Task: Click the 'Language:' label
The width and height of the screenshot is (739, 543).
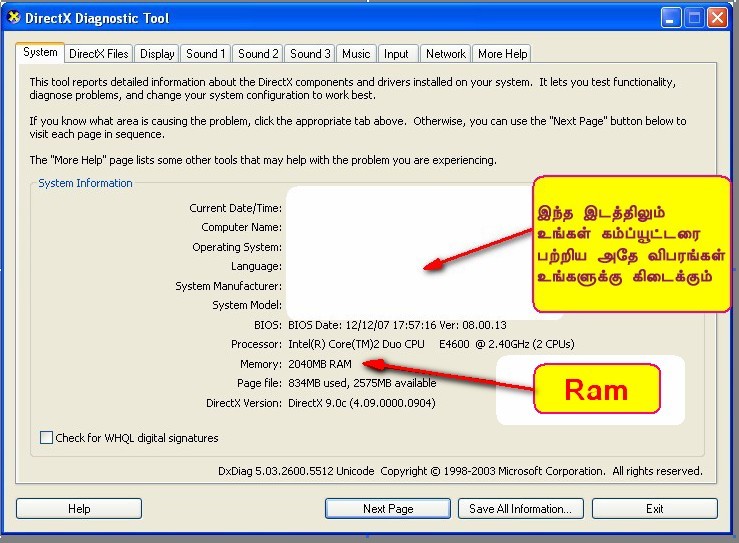Action: (x=256, y=266)
